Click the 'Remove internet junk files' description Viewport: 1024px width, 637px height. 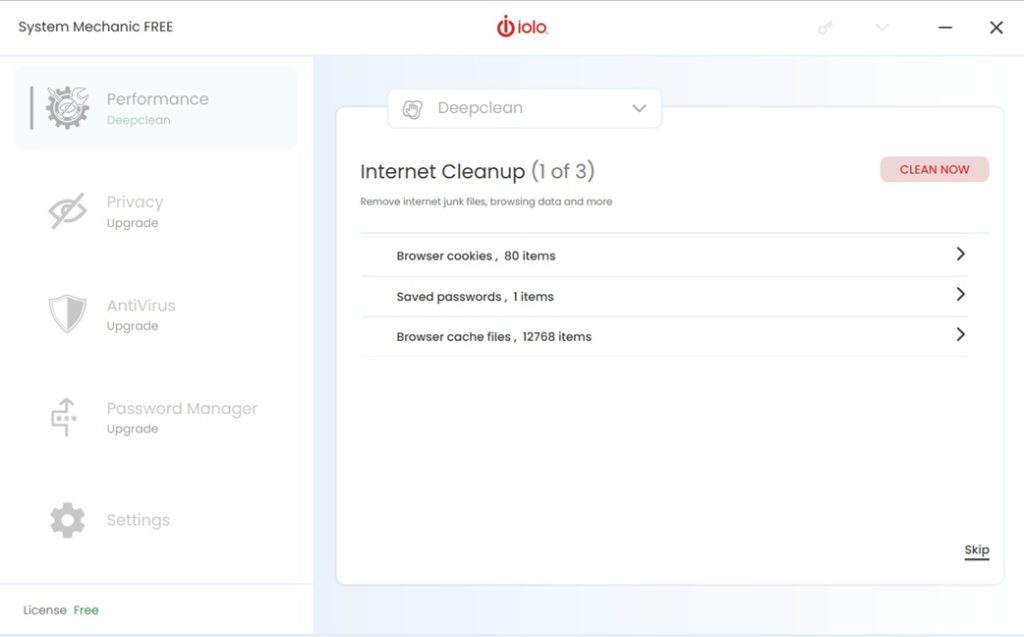486,202
